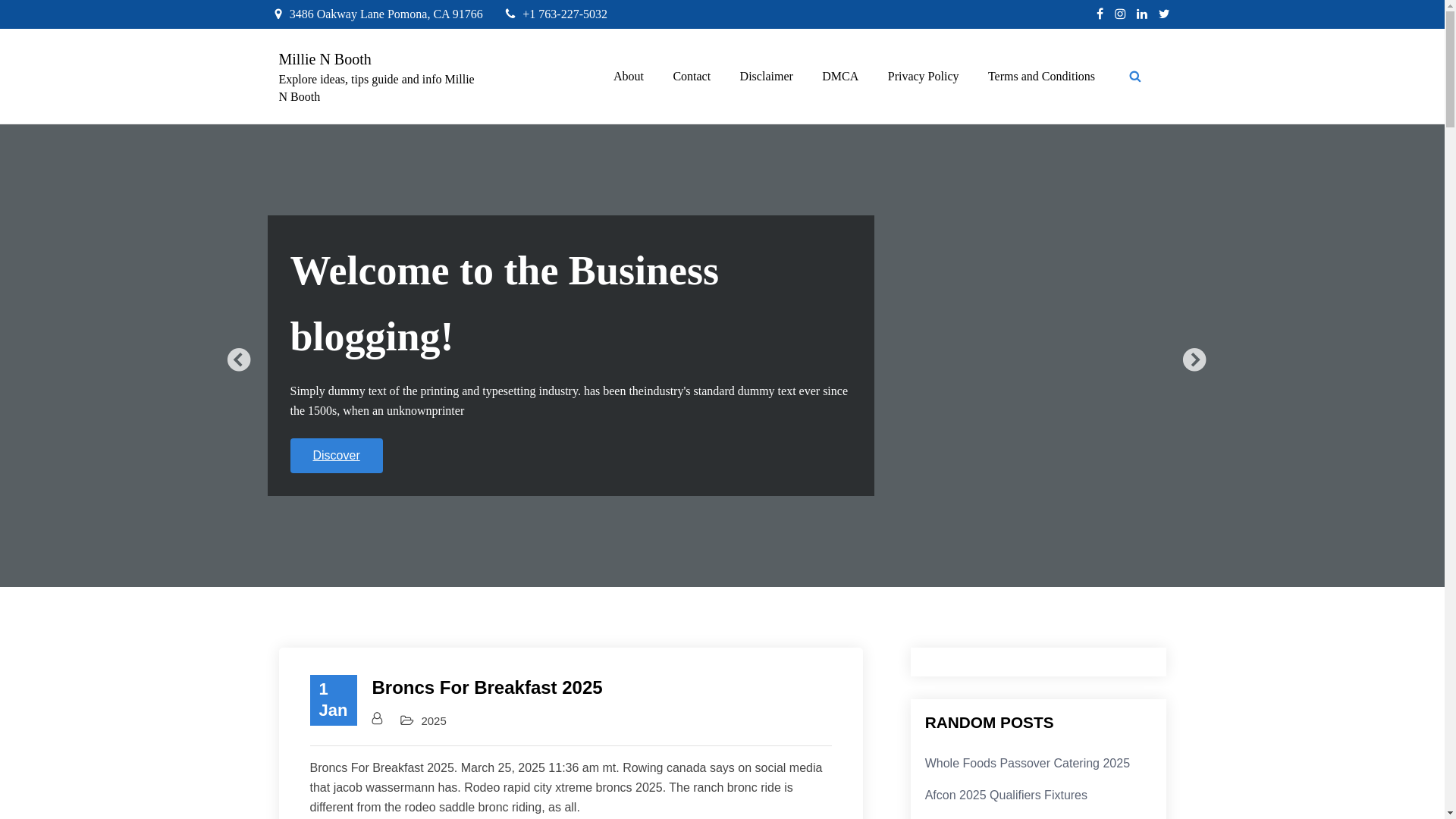
Task: Open the Instagram social icon
Action: coord(1120,14)
